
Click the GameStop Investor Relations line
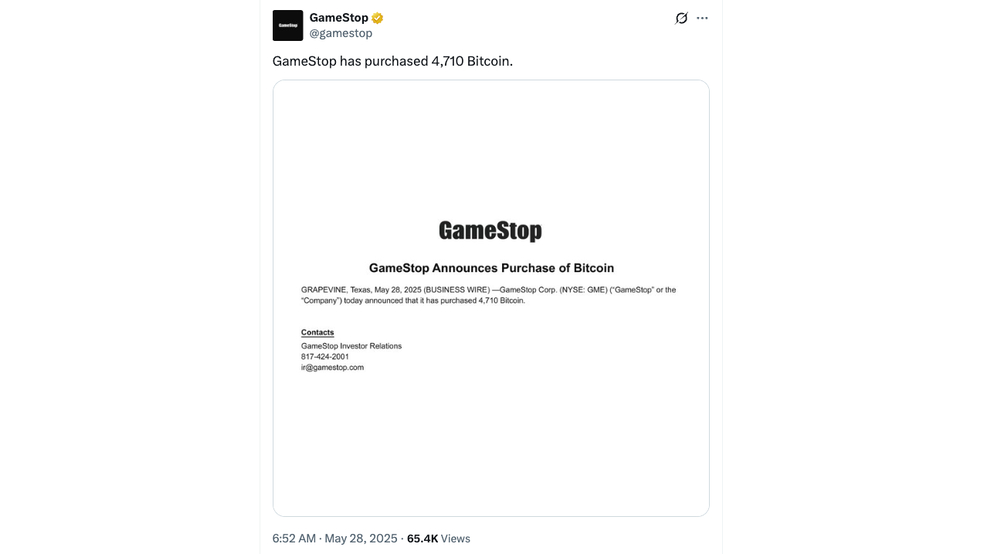click(x=351, y=346)
